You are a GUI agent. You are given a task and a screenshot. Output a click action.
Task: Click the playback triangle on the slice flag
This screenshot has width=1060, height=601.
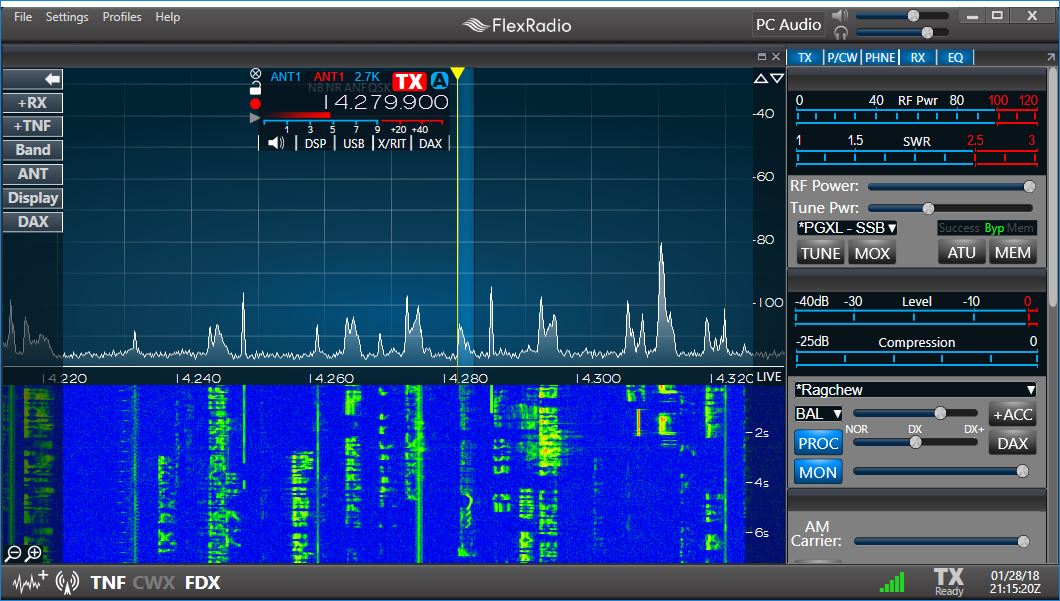point(255,117)
